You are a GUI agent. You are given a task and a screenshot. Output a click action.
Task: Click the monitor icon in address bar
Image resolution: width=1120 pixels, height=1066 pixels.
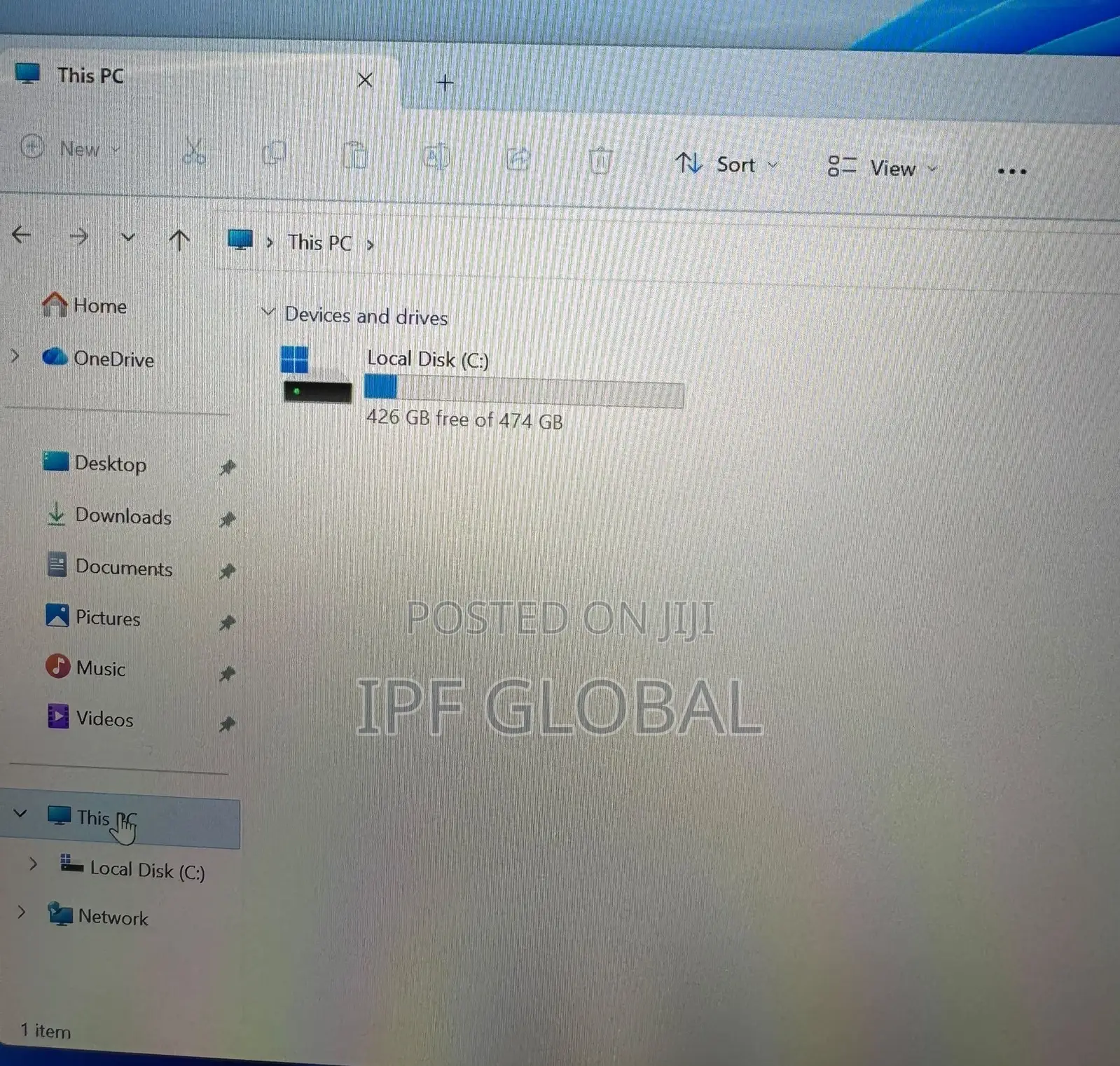pyautogui.click(x=240, y=240)
